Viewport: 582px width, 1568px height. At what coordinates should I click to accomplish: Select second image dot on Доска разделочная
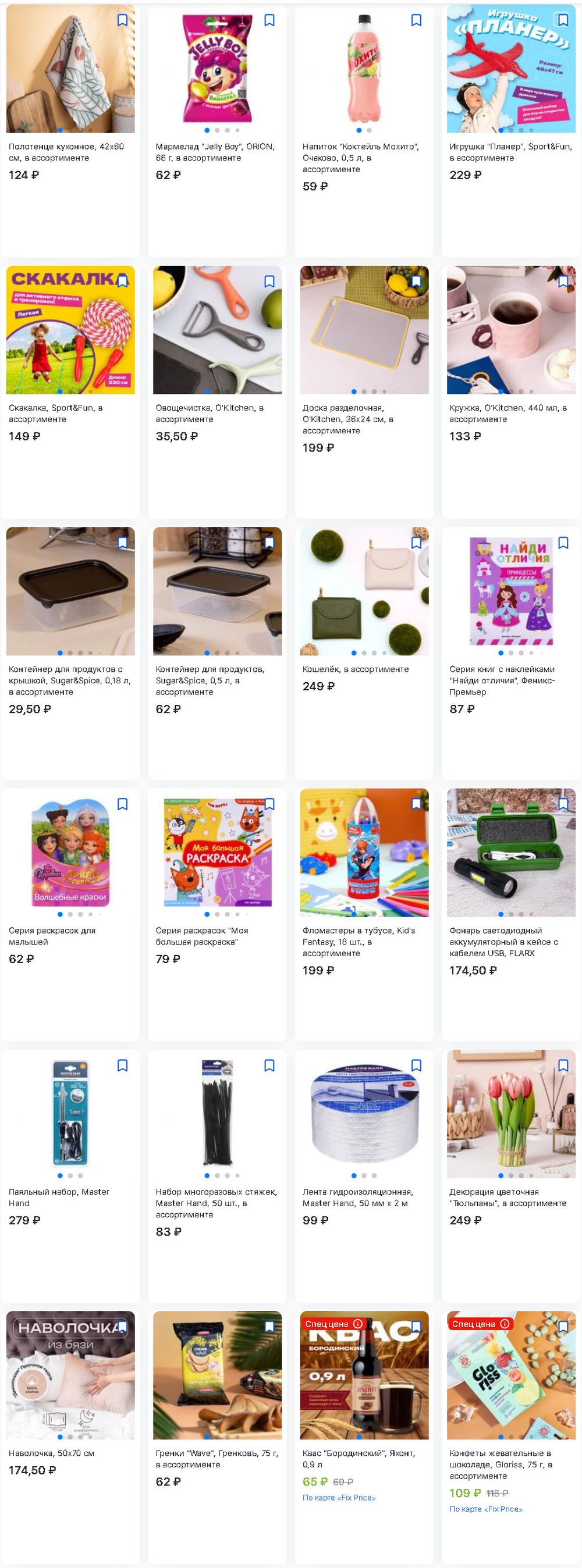click(x=364, y=391)
